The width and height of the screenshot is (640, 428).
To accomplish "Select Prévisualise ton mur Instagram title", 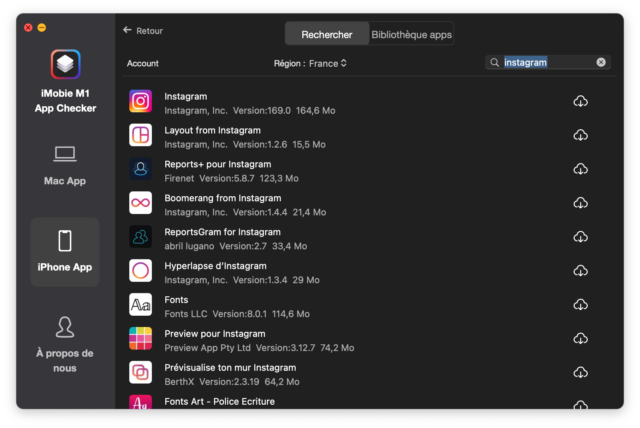I will tap(230, 367).
